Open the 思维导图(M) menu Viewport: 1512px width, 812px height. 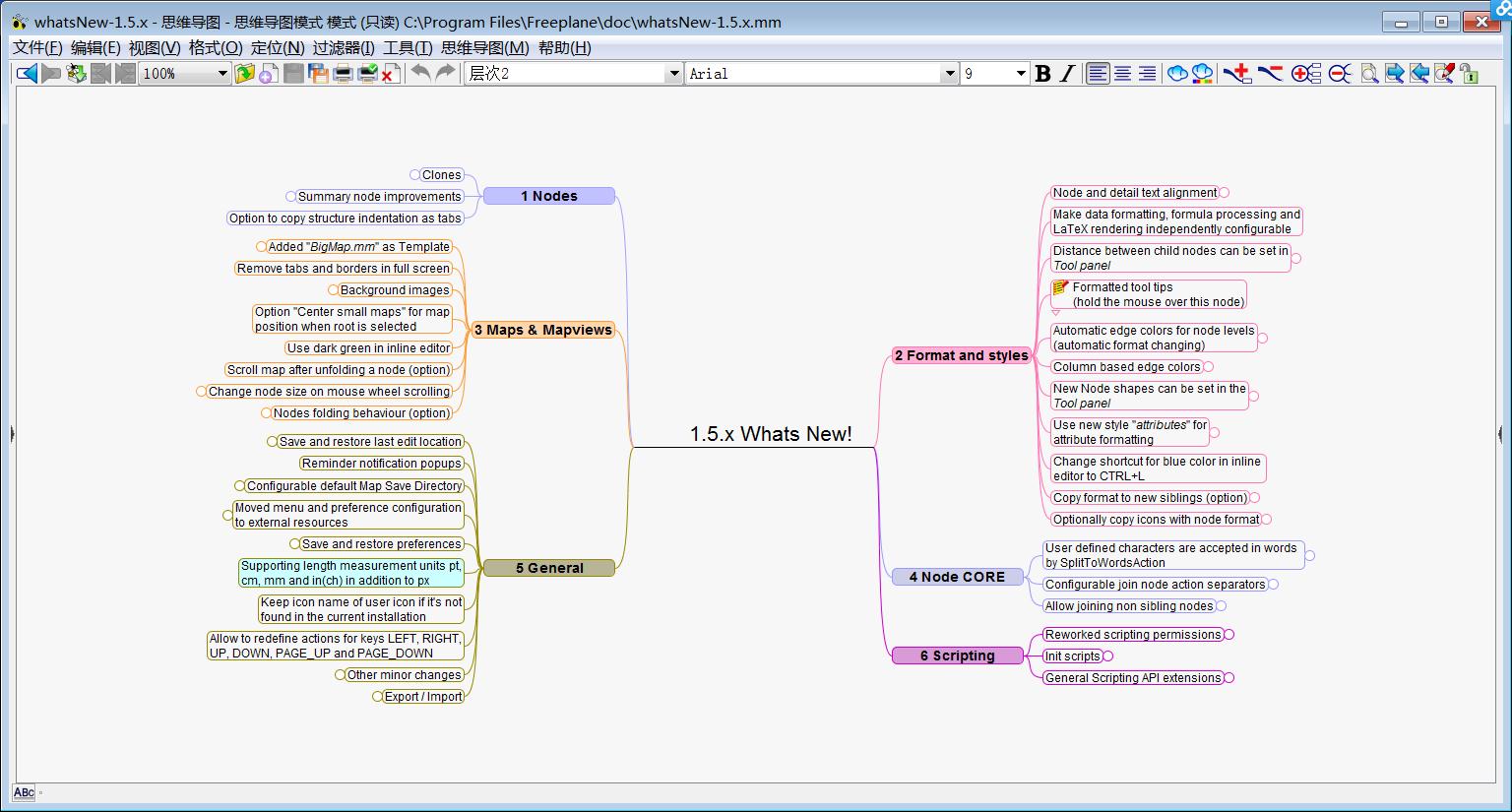click(x=484, y=47)
